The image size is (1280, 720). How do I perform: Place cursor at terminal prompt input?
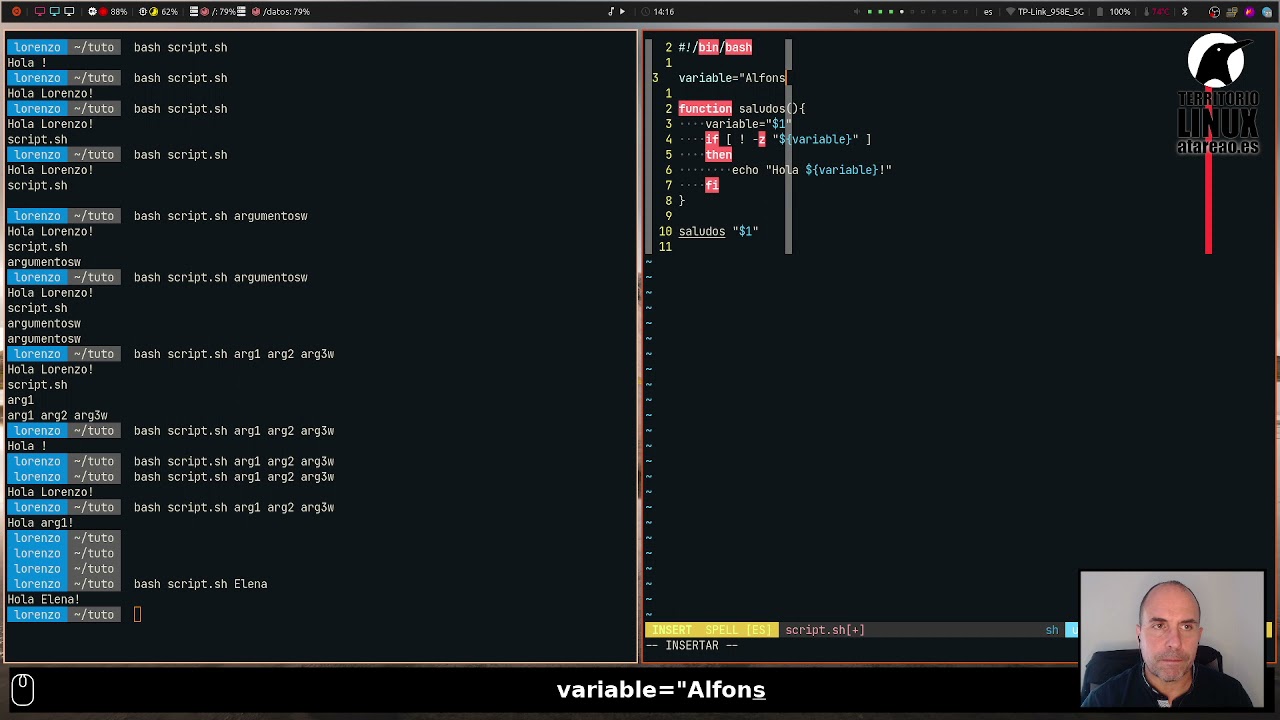coord(138,615)
